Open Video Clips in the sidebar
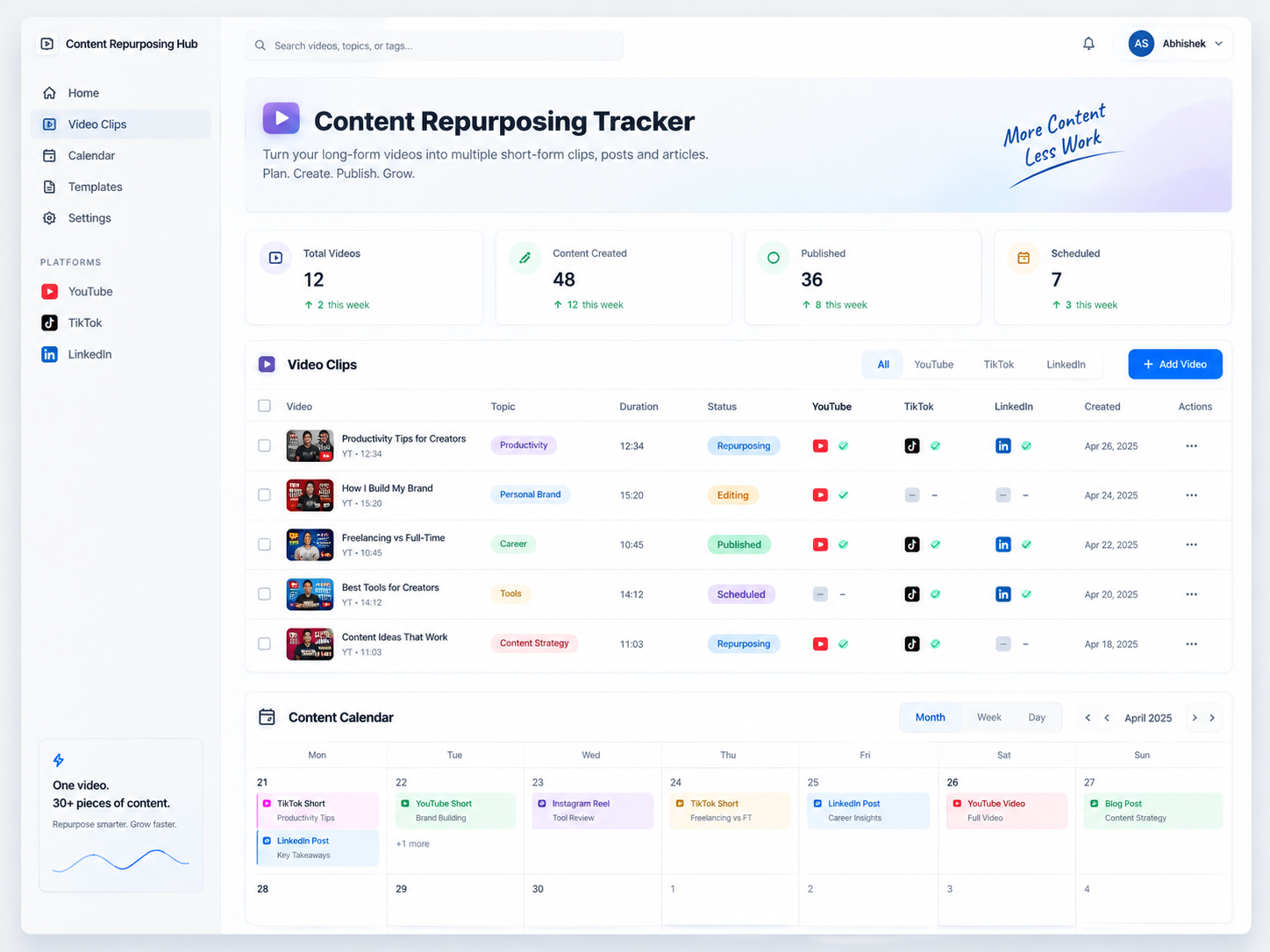This screenshot has width=1270, height=952. click(x=121, y=124)
